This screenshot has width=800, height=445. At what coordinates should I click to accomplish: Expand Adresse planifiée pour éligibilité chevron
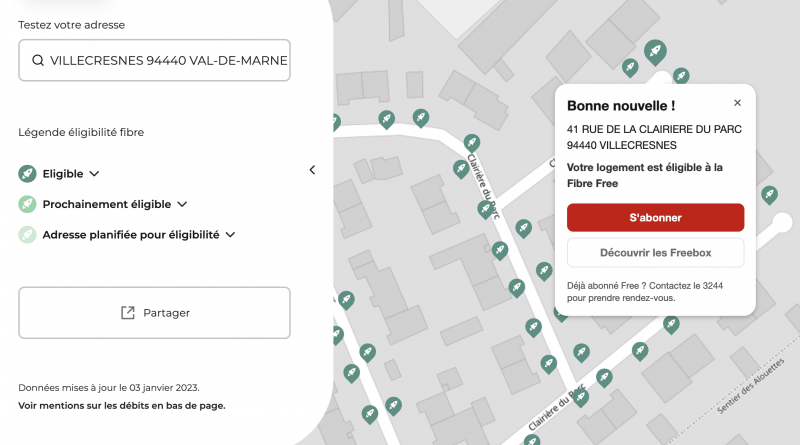tap(230, 236)
